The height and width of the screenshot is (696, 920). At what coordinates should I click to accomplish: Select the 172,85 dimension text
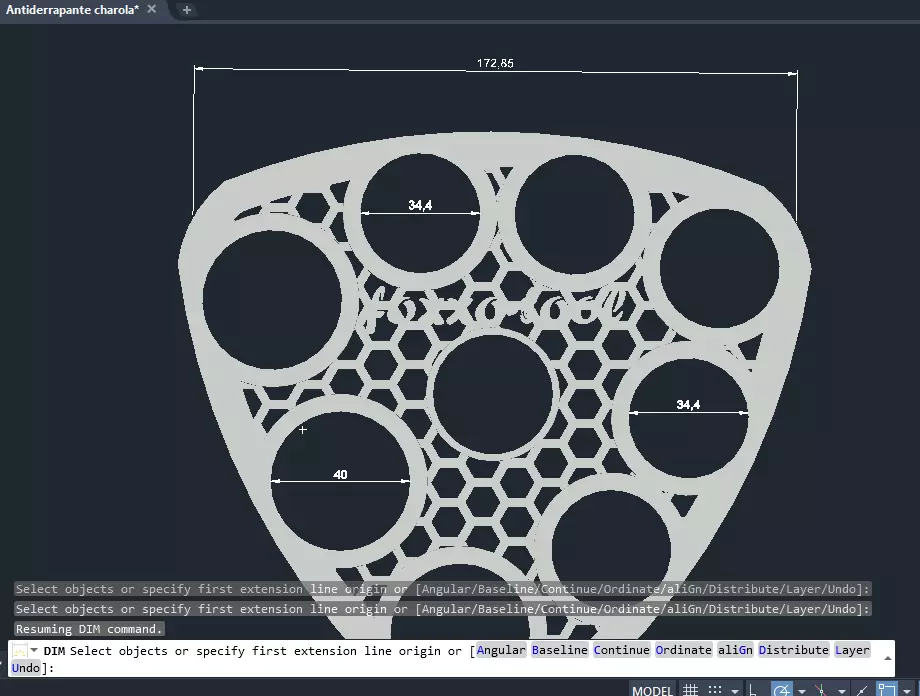click(x=495, y=63)
